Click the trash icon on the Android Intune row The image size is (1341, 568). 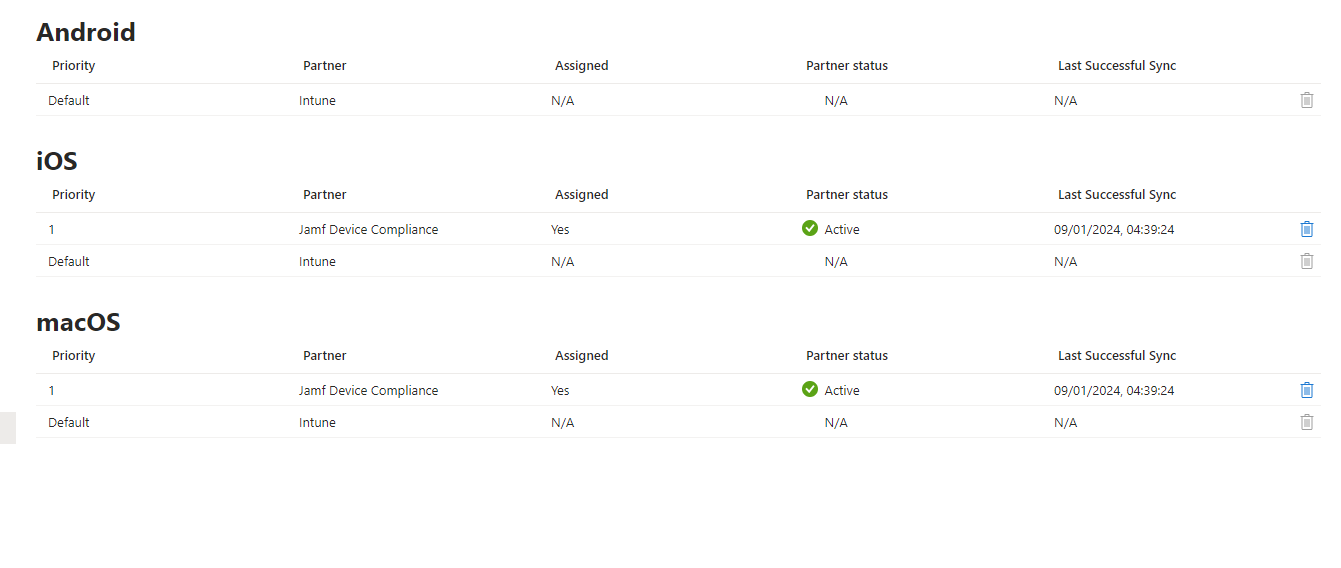[x=1306, y=100]
